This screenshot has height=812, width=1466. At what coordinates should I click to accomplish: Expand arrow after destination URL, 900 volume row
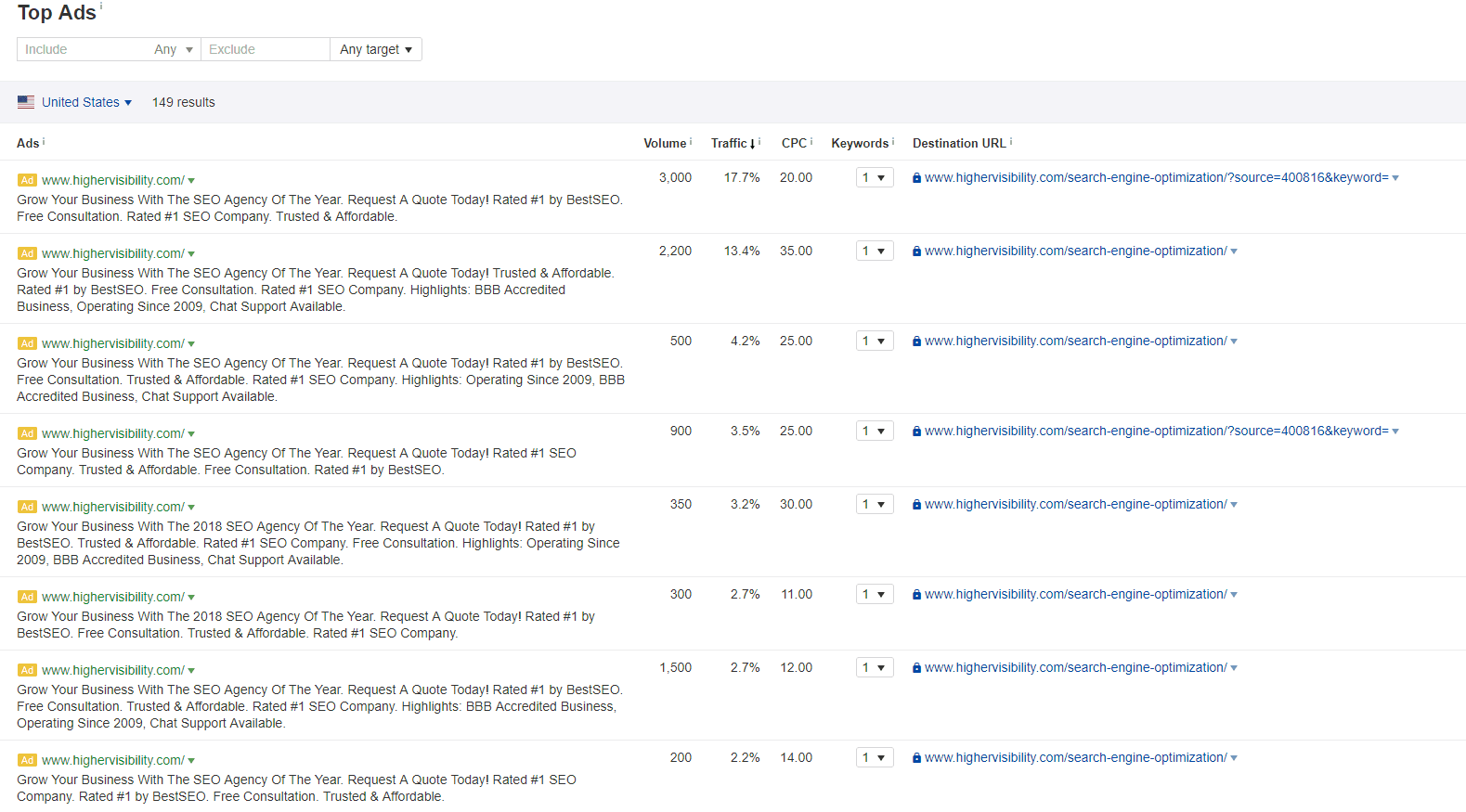1395,432
